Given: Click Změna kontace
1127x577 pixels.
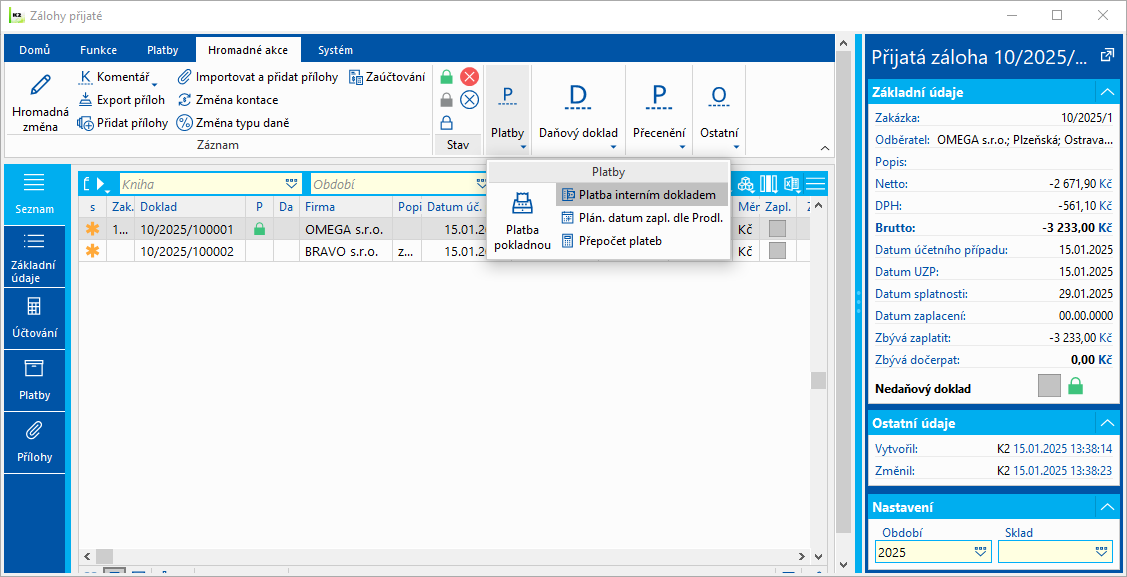Looking at the screenshot, I should (228, 100).
